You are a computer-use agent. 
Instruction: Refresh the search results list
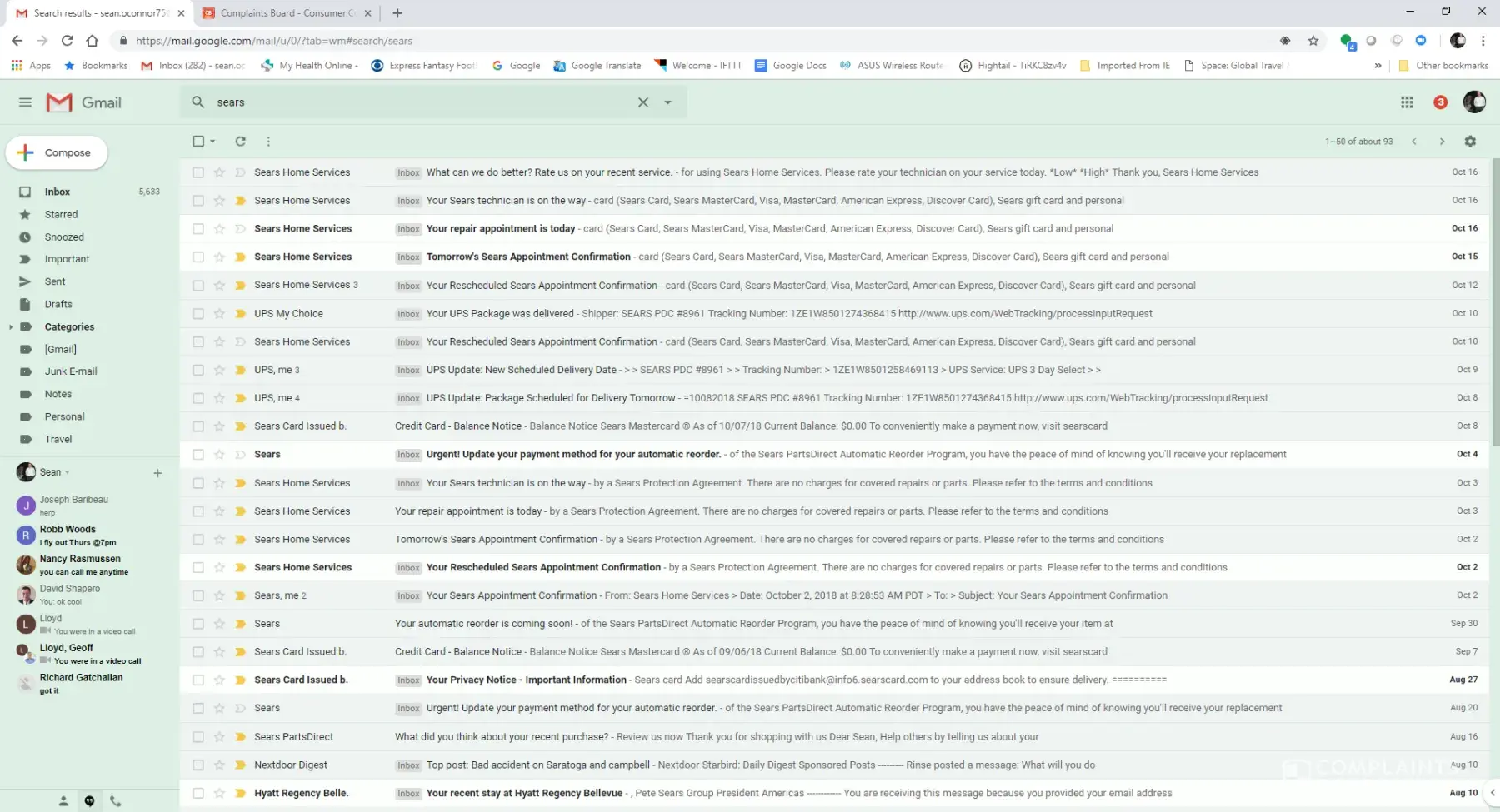click(240, 142)
